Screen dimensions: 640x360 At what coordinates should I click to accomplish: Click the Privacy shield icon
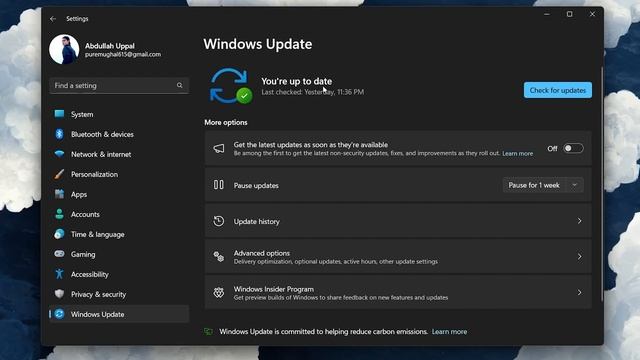tap(59, 294)
